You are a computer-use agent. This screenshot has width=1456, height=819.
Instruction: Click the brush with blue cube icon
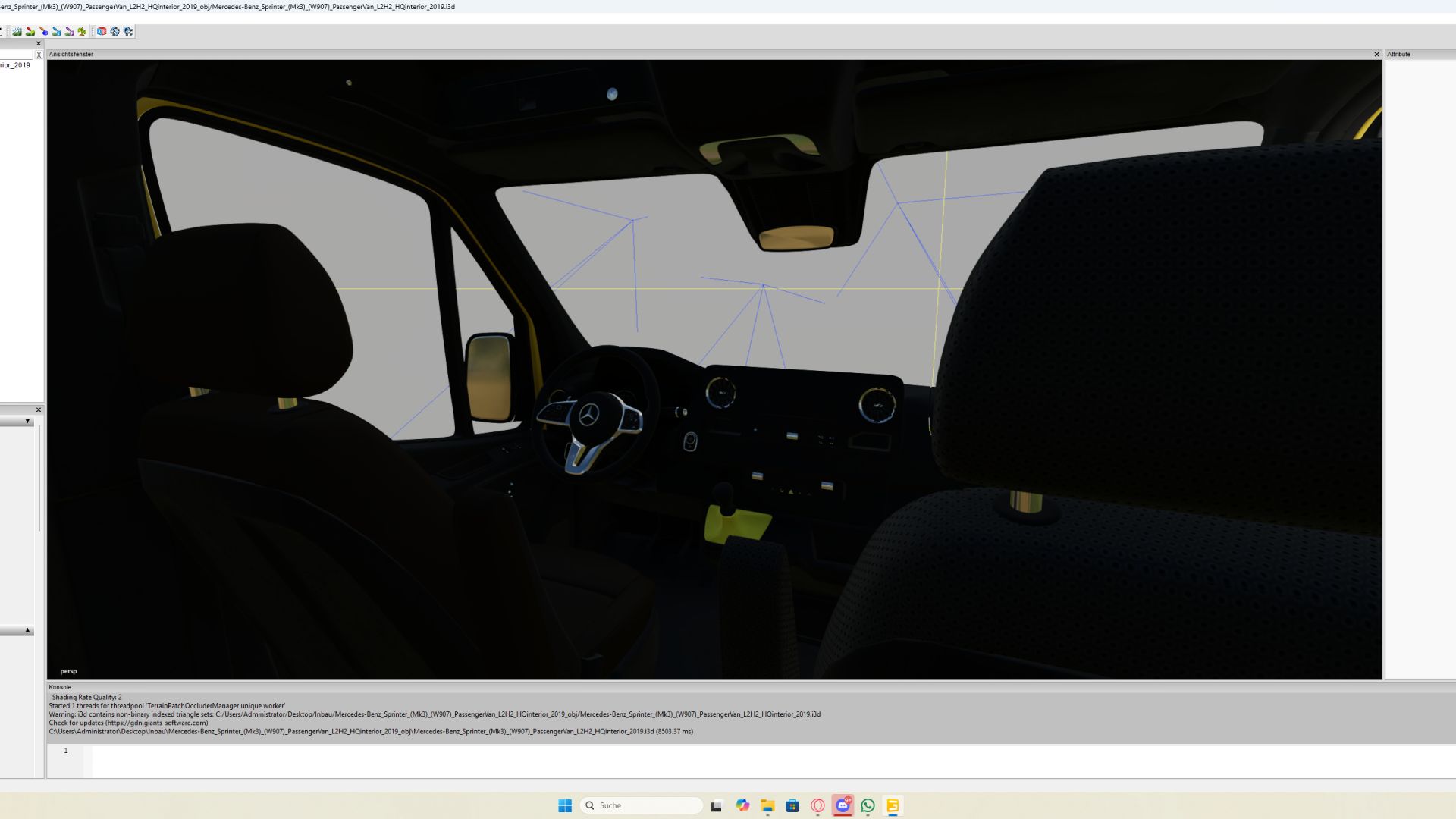click(44, 31)
